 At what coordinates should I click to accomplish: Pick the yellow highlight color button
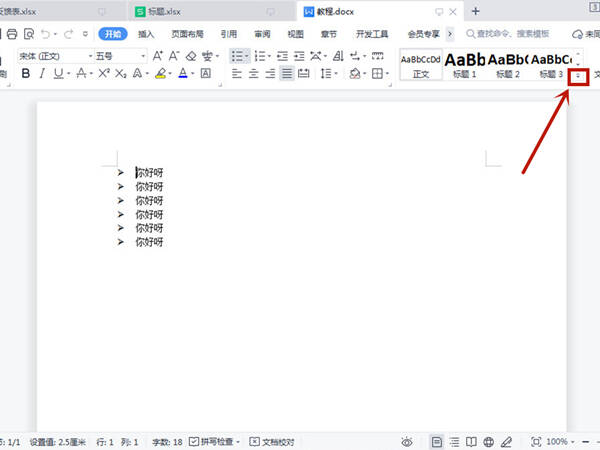click(161, 73)
